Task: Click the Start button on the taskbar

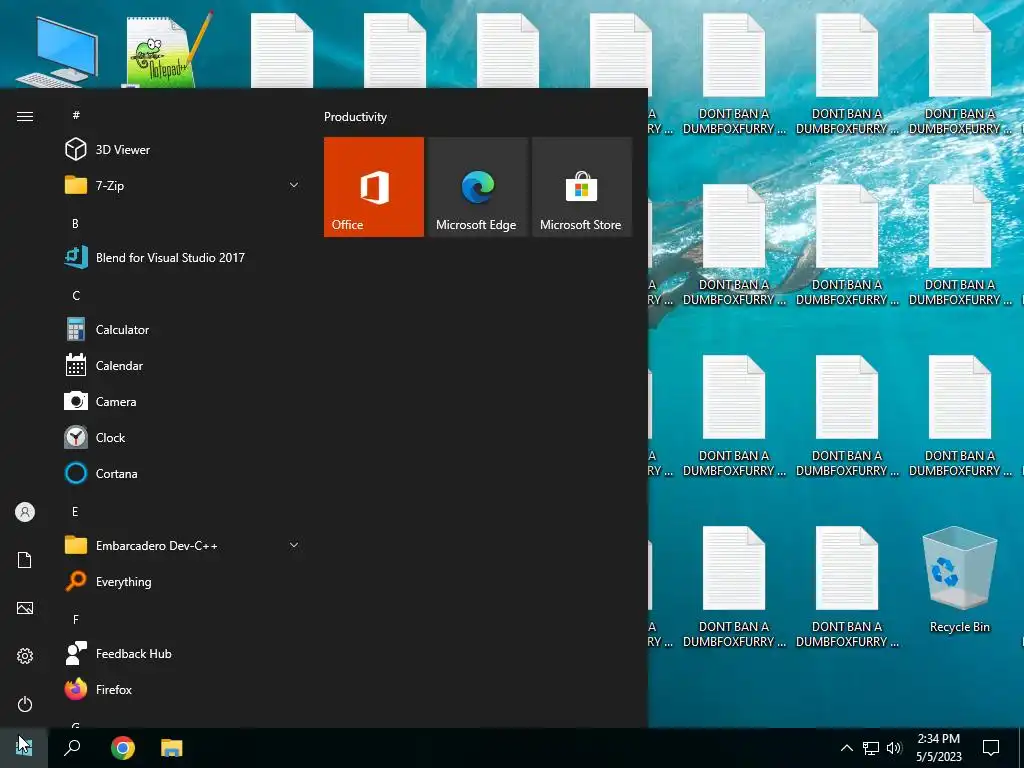Action: [24, 748]
